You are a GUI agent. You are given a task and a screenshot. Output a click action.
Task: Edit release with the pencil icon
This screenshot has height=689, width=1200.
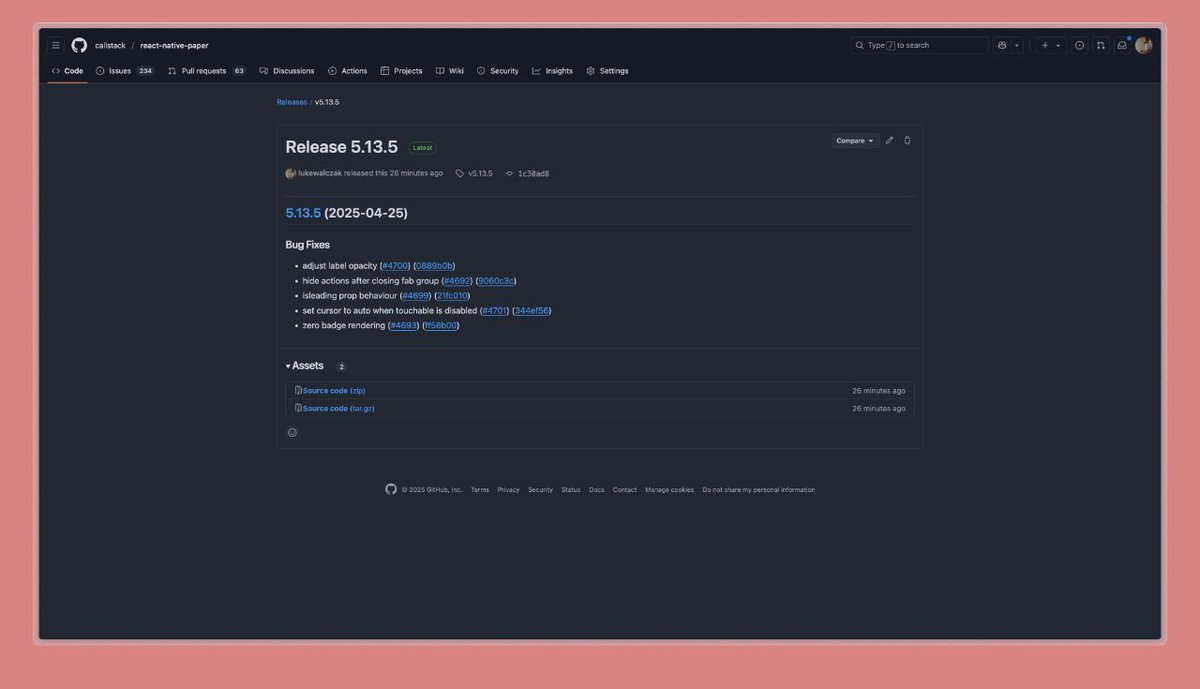pos(889,141)
